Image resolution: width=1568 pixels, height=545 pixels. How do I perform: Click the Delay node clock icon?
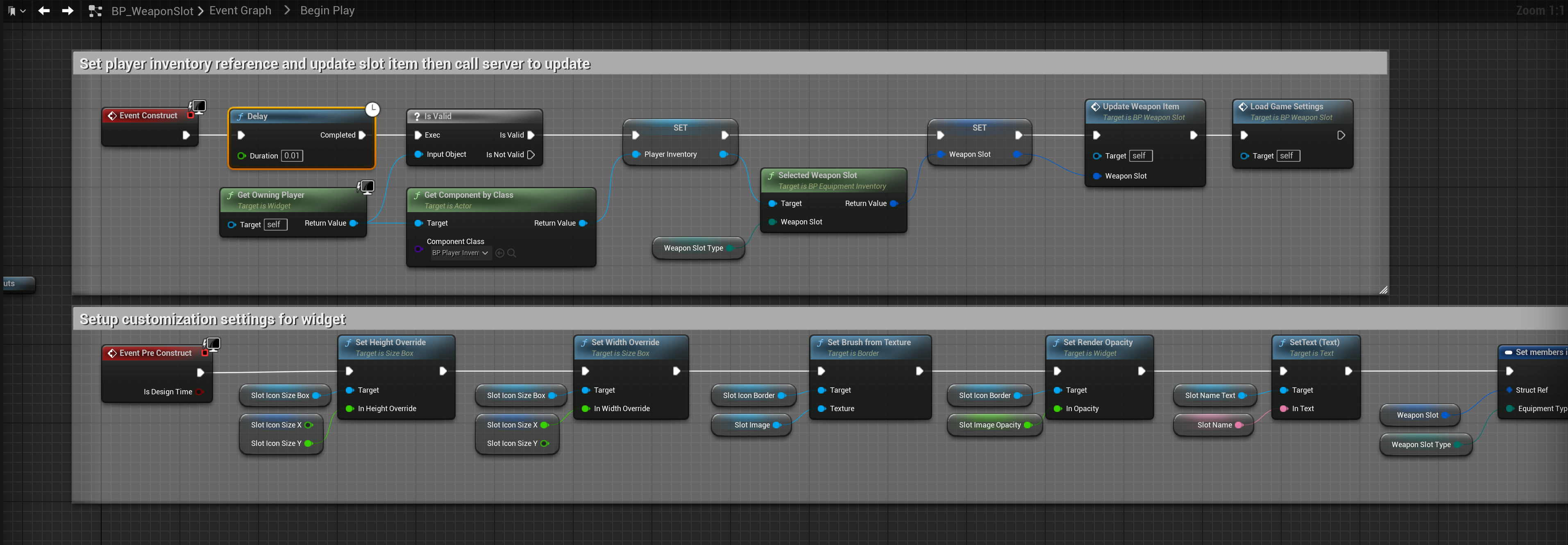(372, 109)
